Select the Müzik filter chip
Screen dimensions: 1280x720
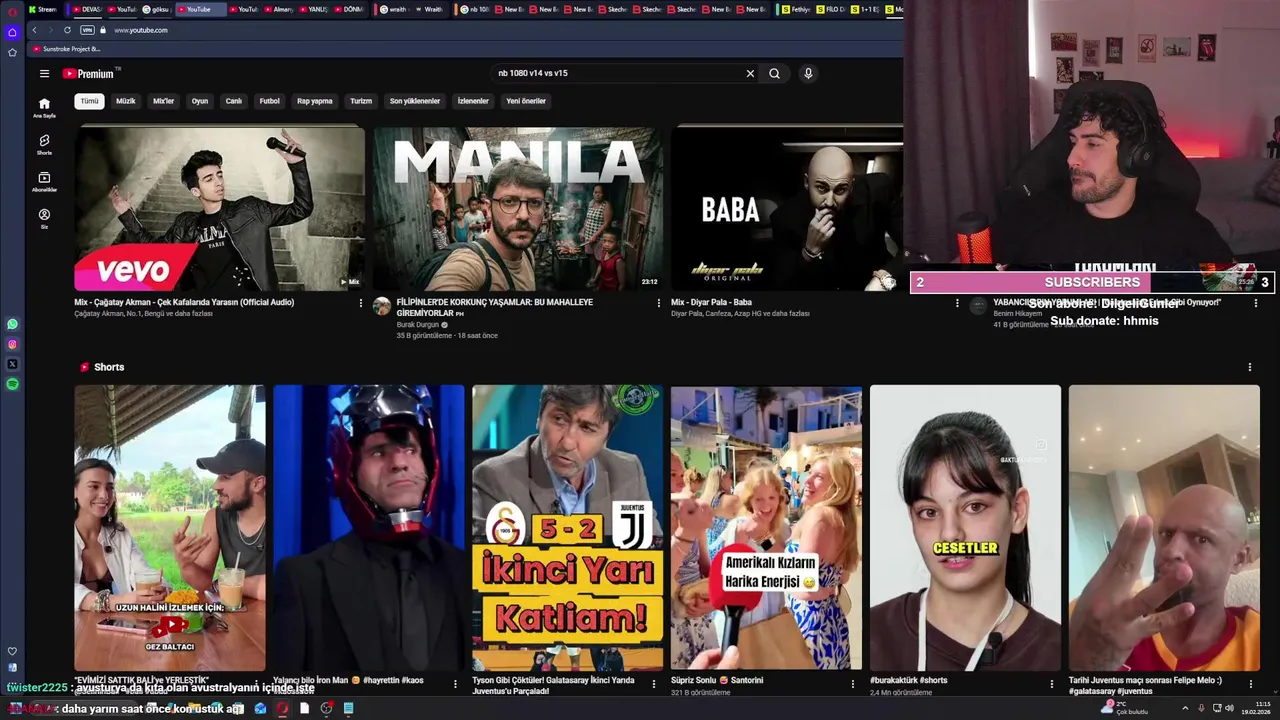click(126, 101)
